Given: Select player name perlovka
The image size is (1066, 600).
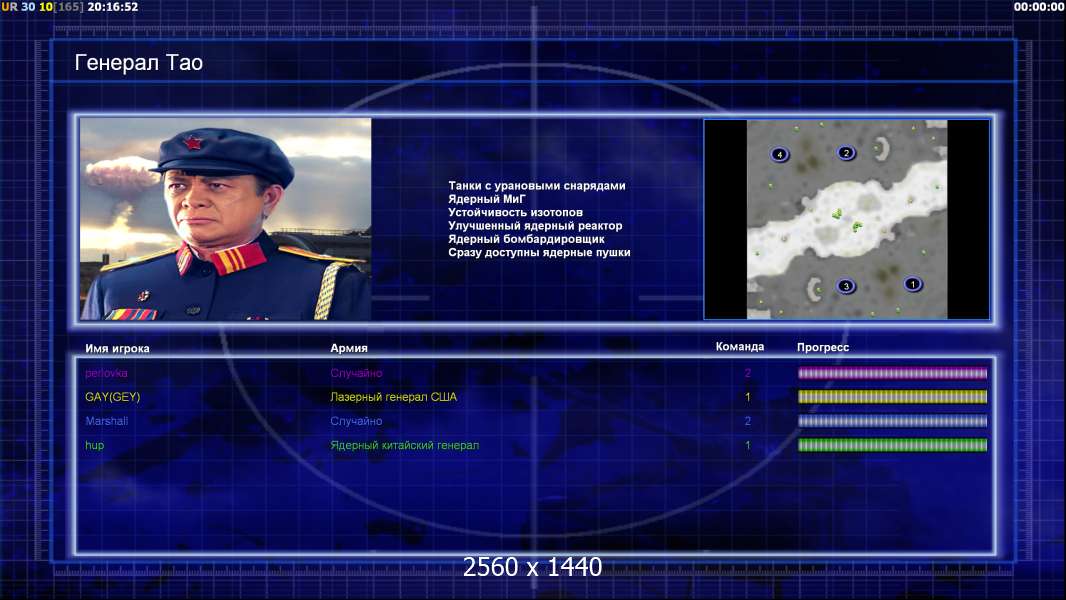Looking at the screenshot, I should coord(106,373).
